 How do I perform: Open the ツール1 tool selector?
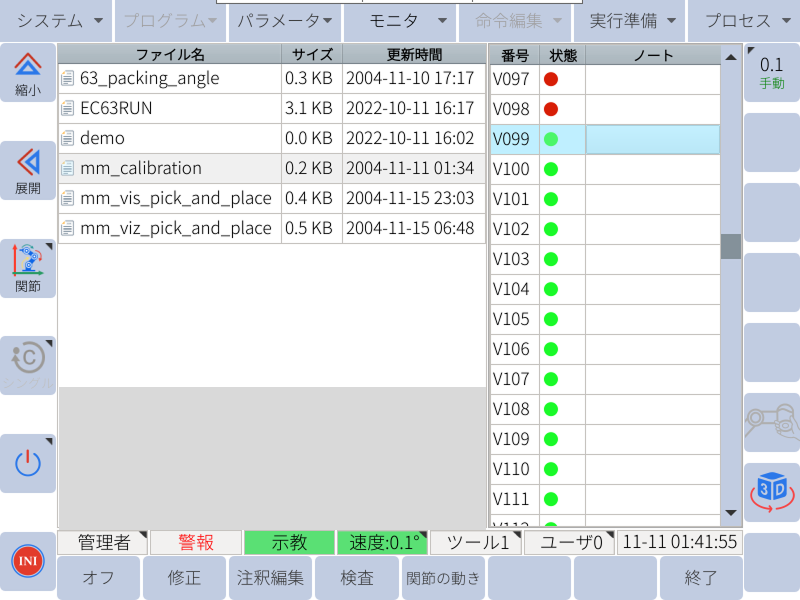pyautogui.click(x=476, y=542)
